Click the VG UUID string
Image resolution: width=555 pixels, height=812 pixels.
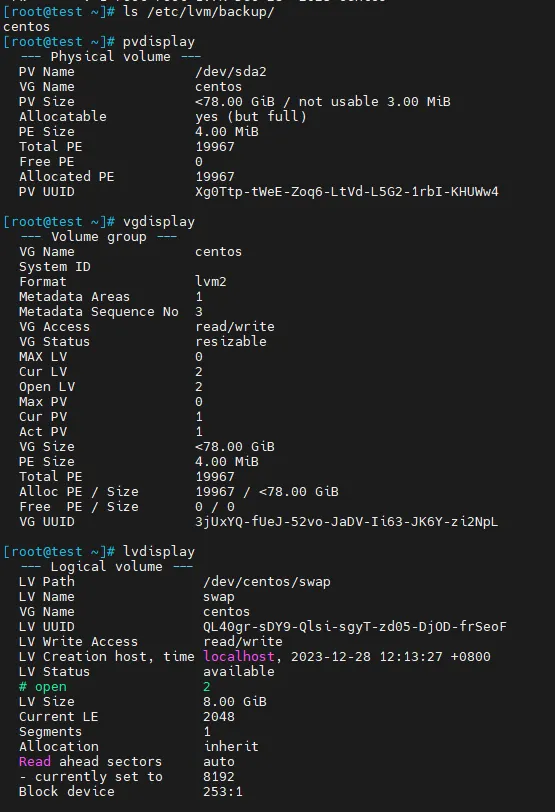coord(347,521)
